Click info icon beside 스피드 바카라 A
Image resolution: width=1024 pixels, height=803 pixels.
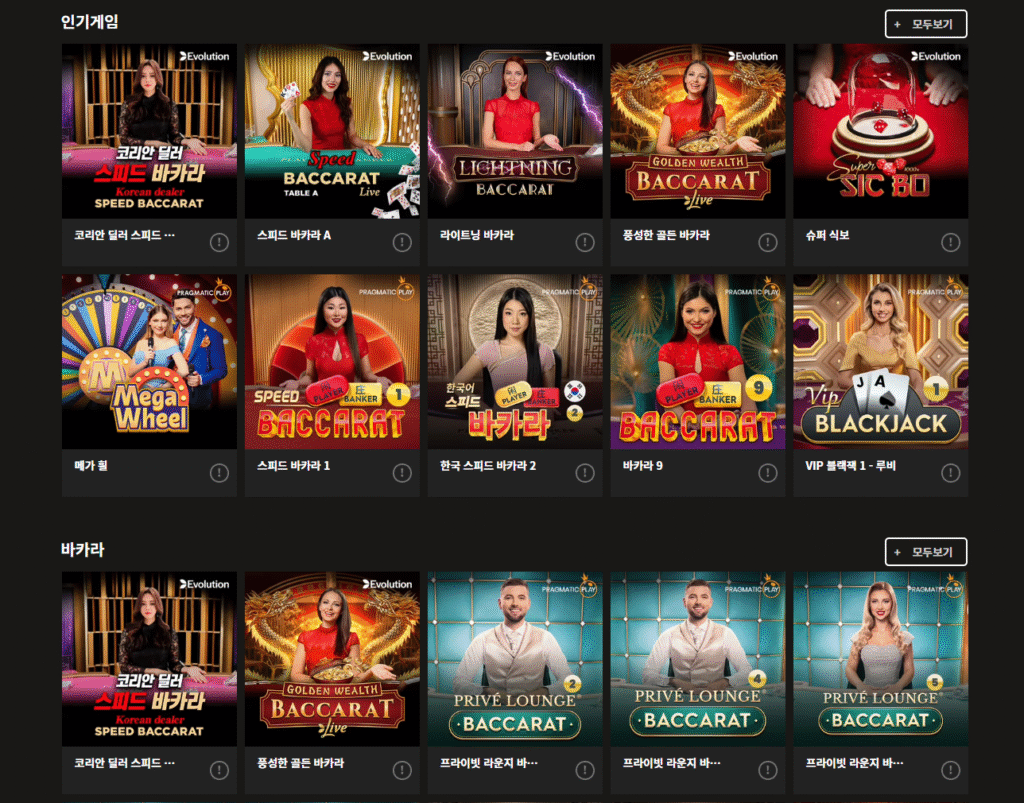click(402, 242)
